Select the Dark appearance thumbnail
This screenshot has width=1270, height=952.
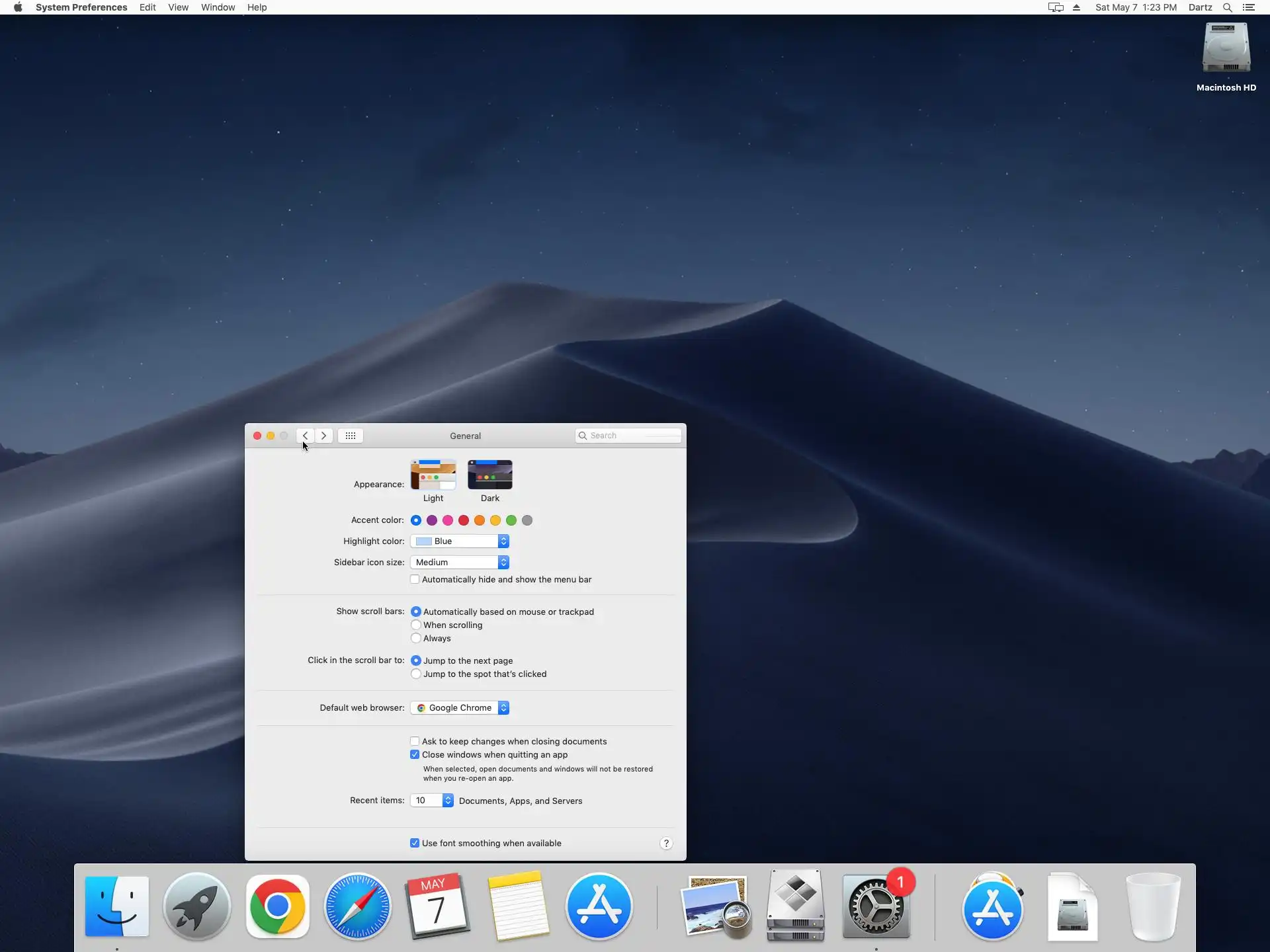tap(489, 475)
